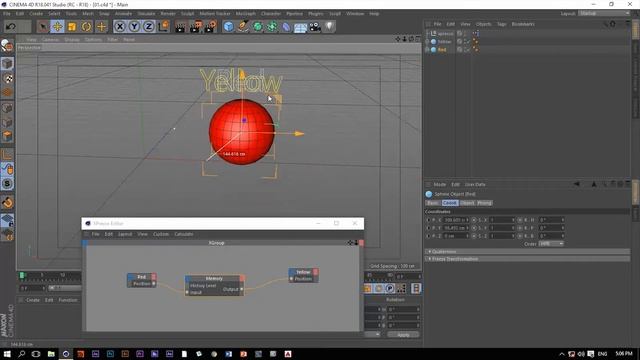Switch to Object tab in Attributes

(467, 203)
